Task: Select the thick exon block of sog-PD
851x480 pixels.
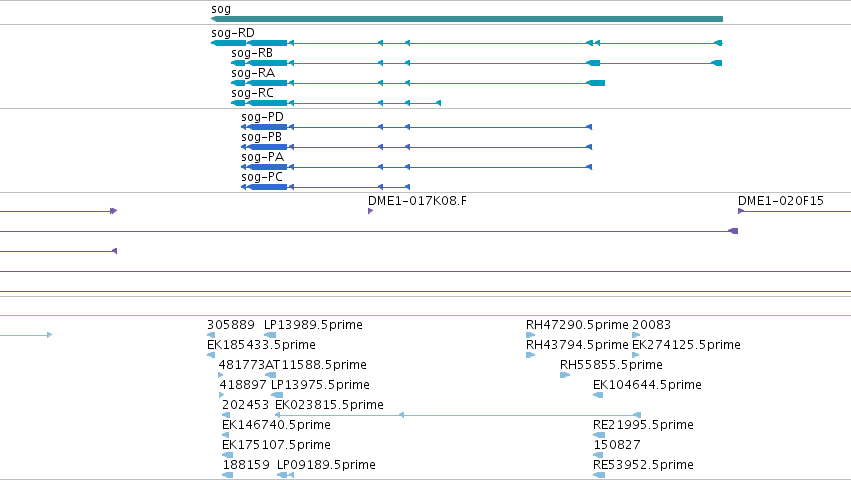Action: click(x=268, y=127)
